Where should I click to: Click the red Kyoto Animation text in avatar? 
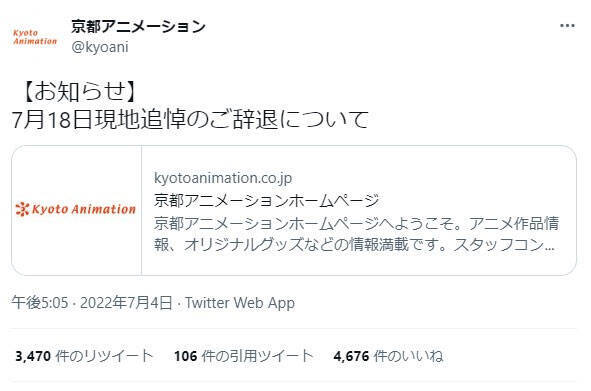(35, 37)
